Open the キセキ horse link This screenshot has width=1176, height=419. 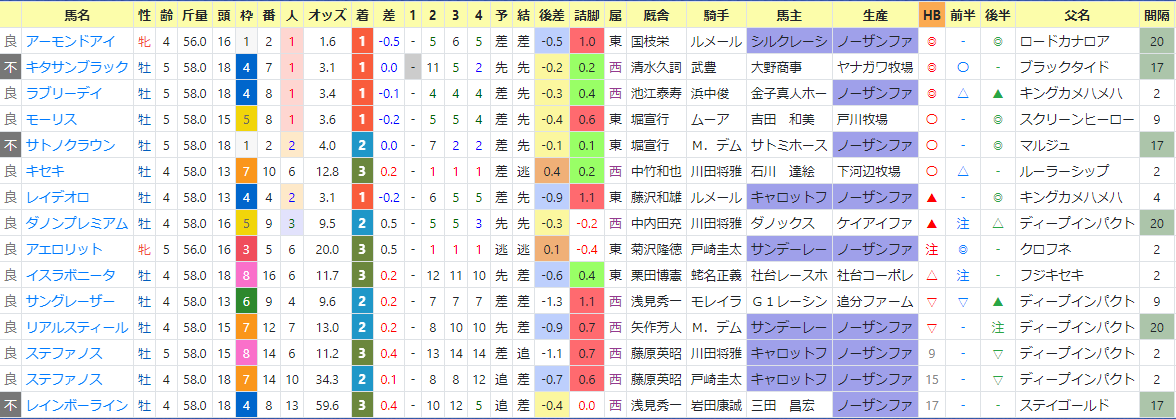46,171
